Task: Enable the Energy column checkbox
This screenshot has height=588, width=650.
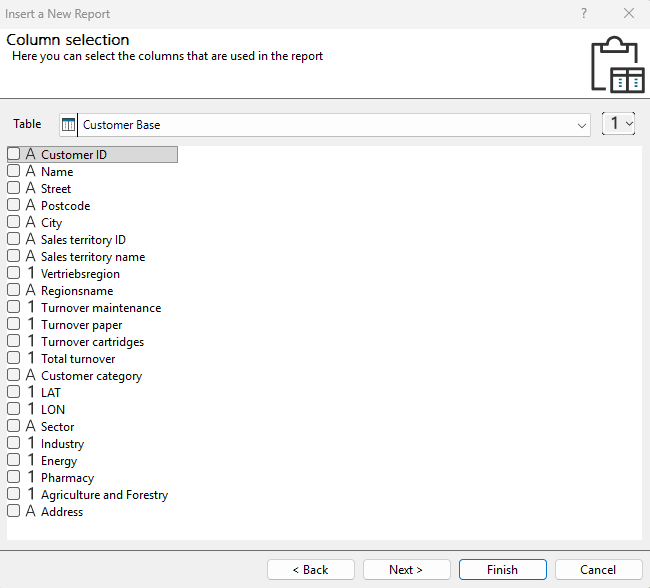Action: [13, 460]
